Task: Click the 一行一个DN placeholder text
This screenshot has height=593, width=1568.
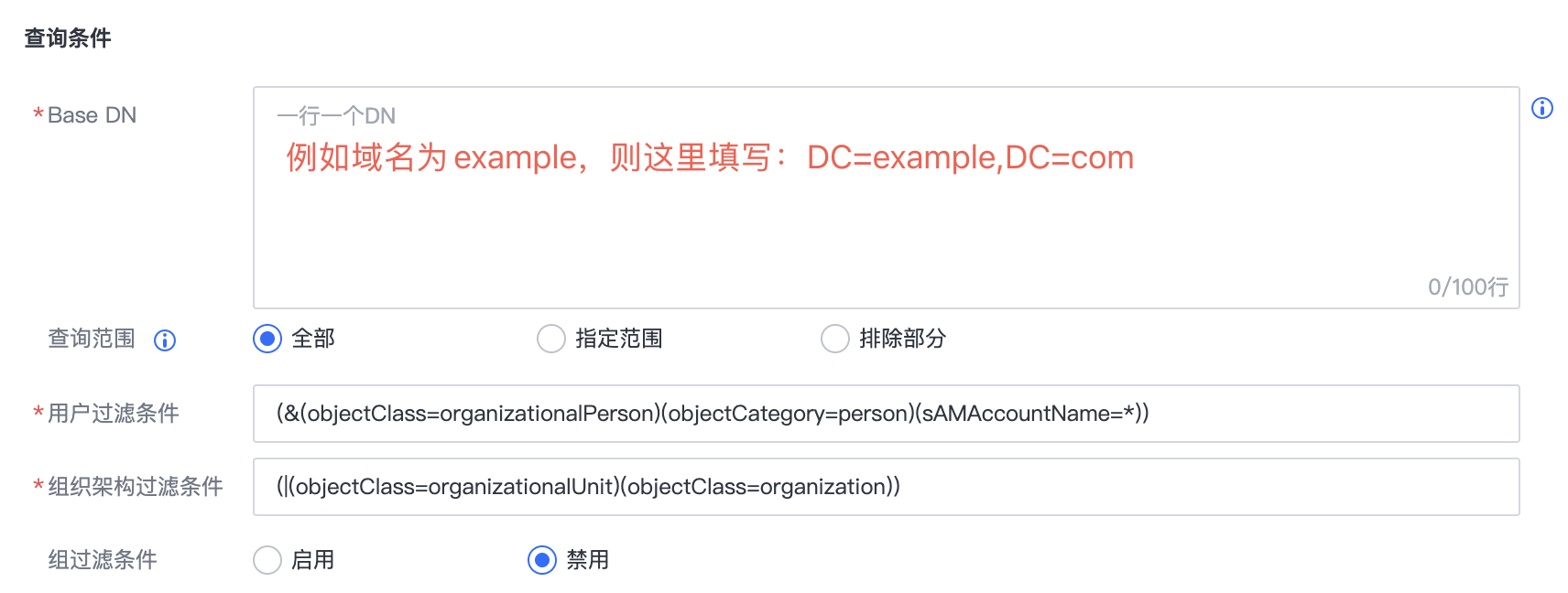Action: click(x=336, y=116)
